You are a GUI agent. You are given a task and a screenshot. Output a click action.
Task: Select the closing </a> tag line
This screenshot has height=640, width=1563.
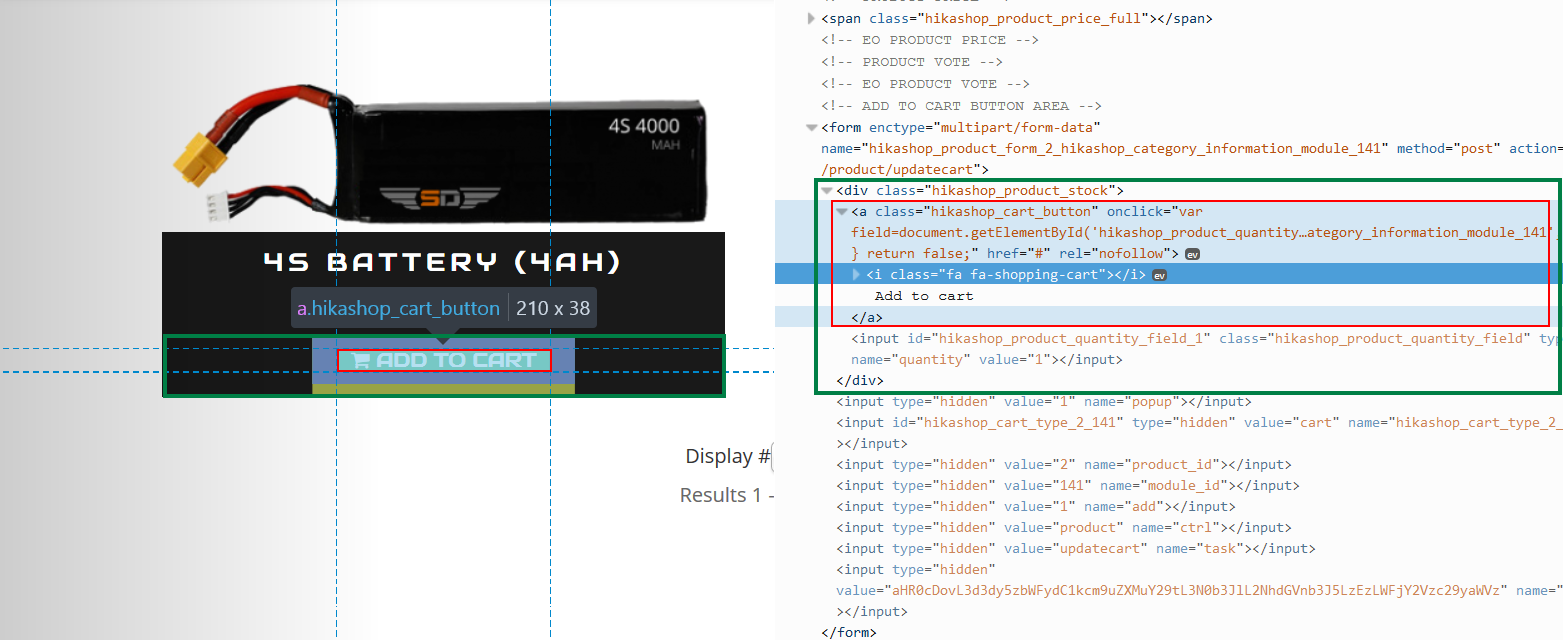pos(867,318)
